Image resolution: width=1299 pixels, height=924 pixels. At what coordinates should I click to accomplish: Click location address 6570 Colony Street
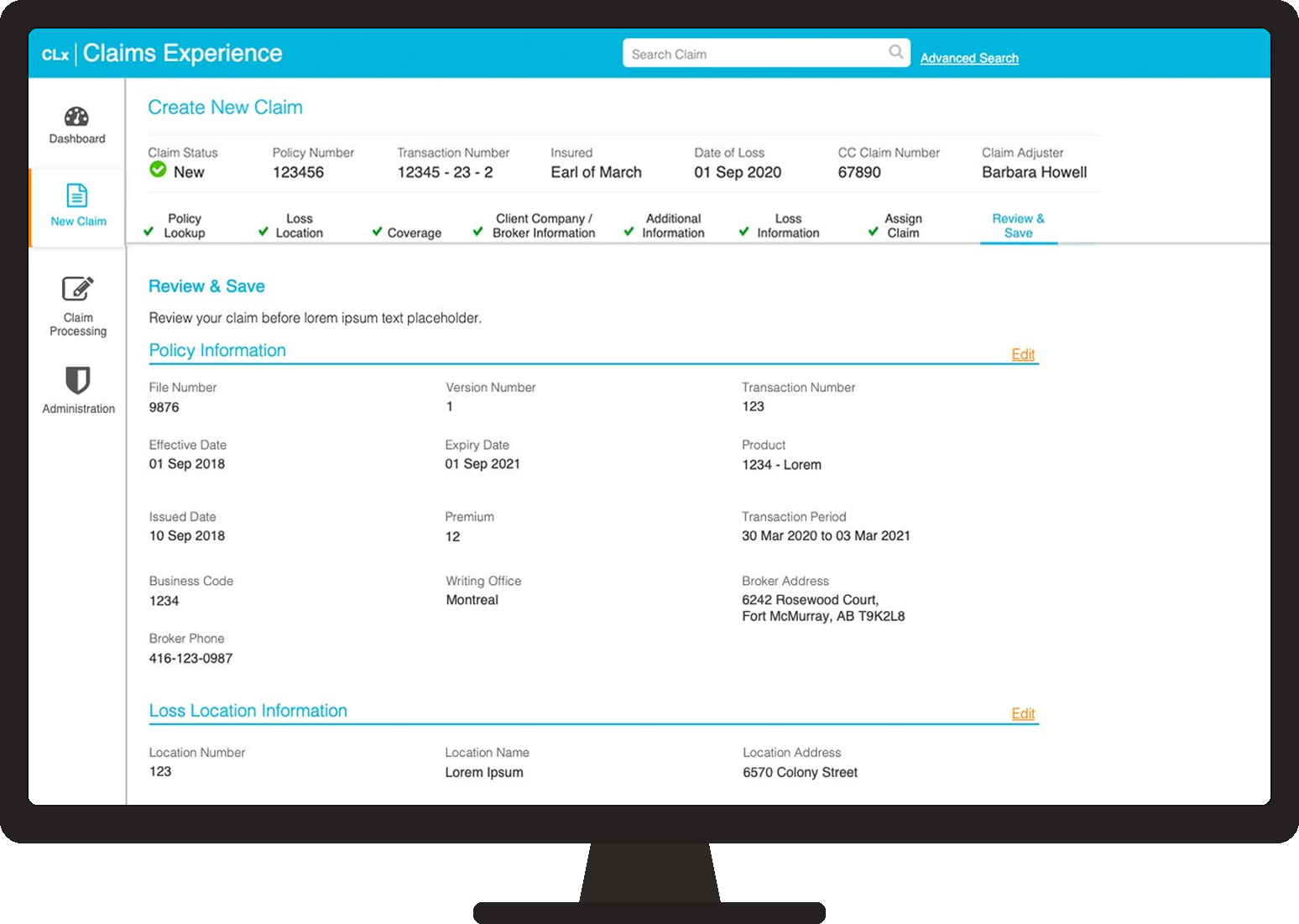click(x=800, y=772)
